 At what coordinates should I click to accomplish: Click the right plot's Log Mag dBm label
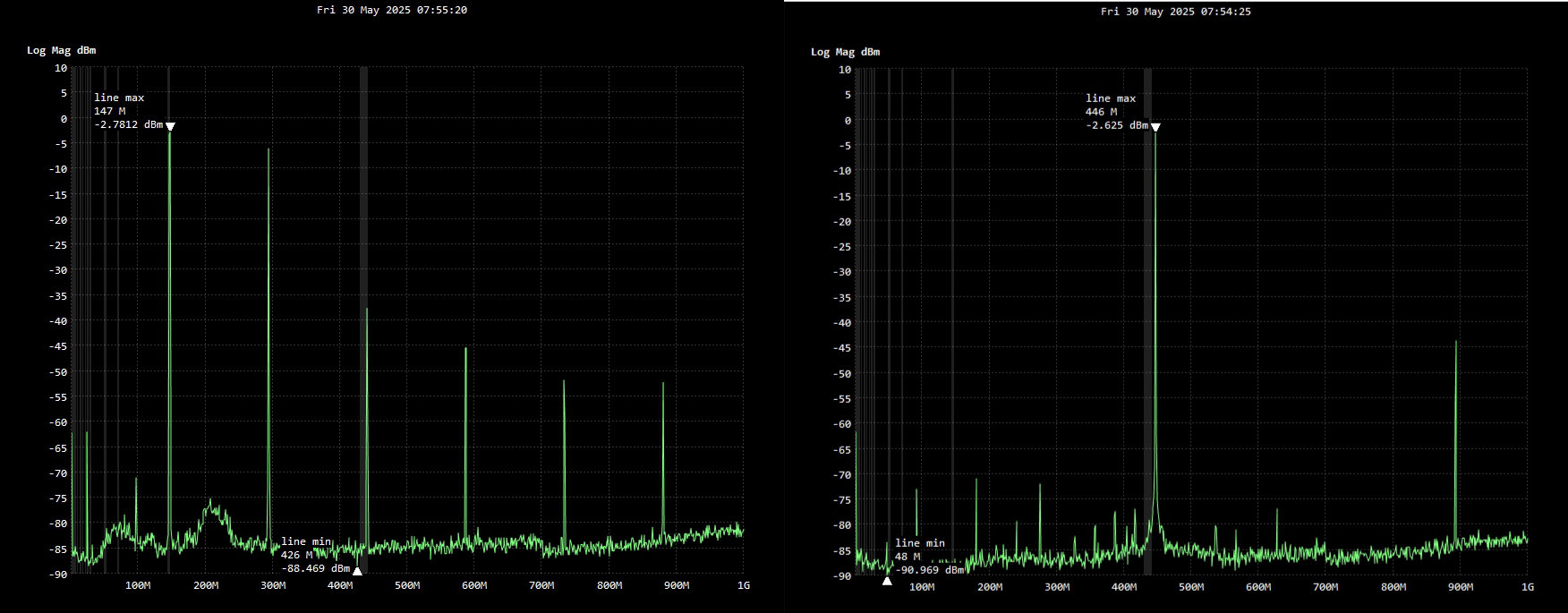click(x=845, y=52)
